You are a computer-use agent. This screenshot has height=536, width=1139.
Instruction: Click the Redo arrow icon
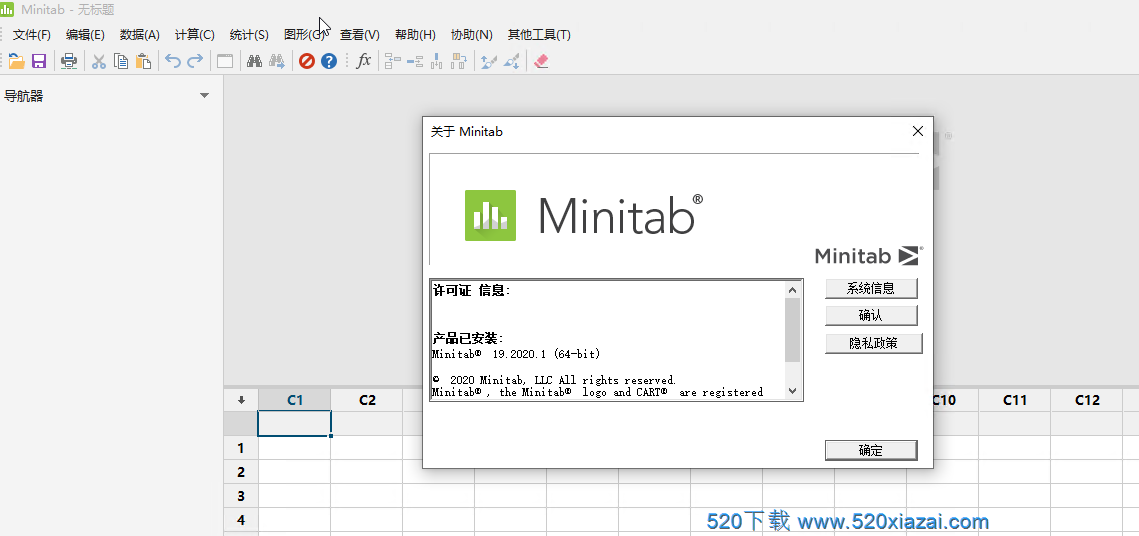[195, 61]
